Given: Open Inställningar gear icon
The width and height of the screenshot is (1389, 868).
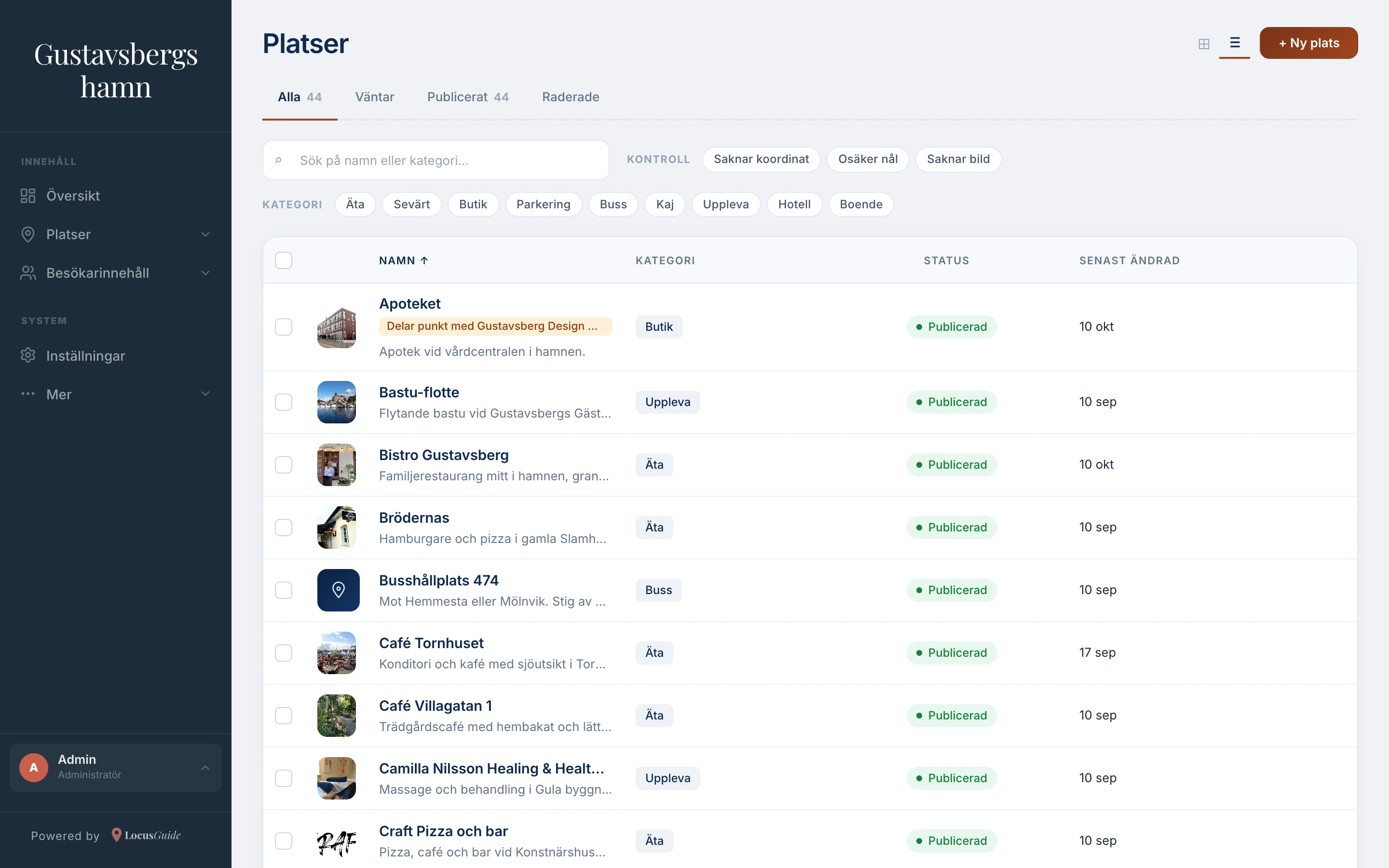Looking at the screenshot, I should (28, 355).
